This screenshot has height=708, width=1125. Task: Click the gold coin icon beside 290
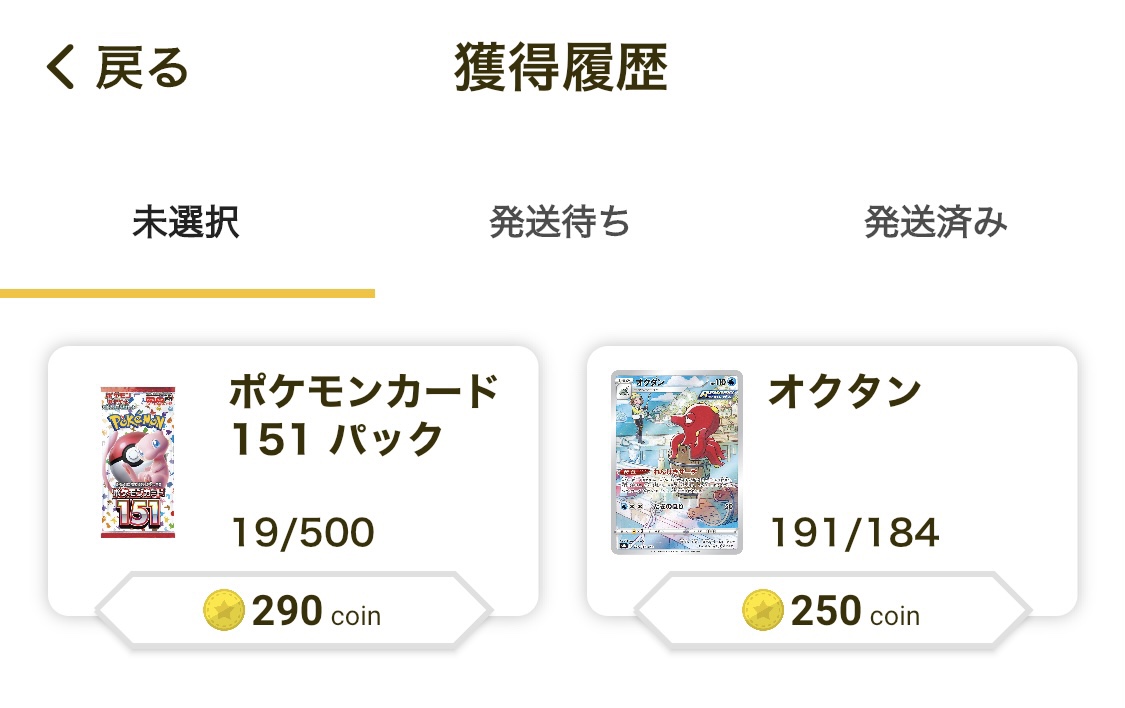224,610
